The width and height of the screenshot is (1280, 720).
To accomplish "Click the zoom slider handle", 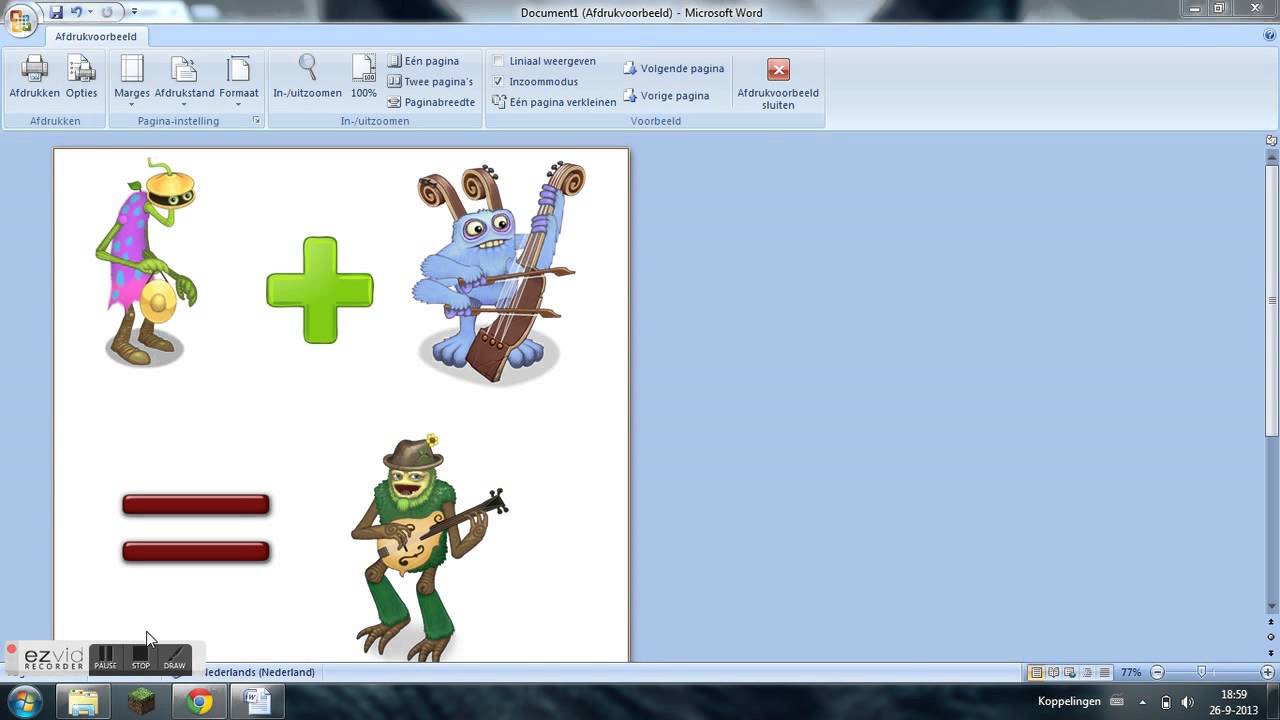I will point(1202,672).
